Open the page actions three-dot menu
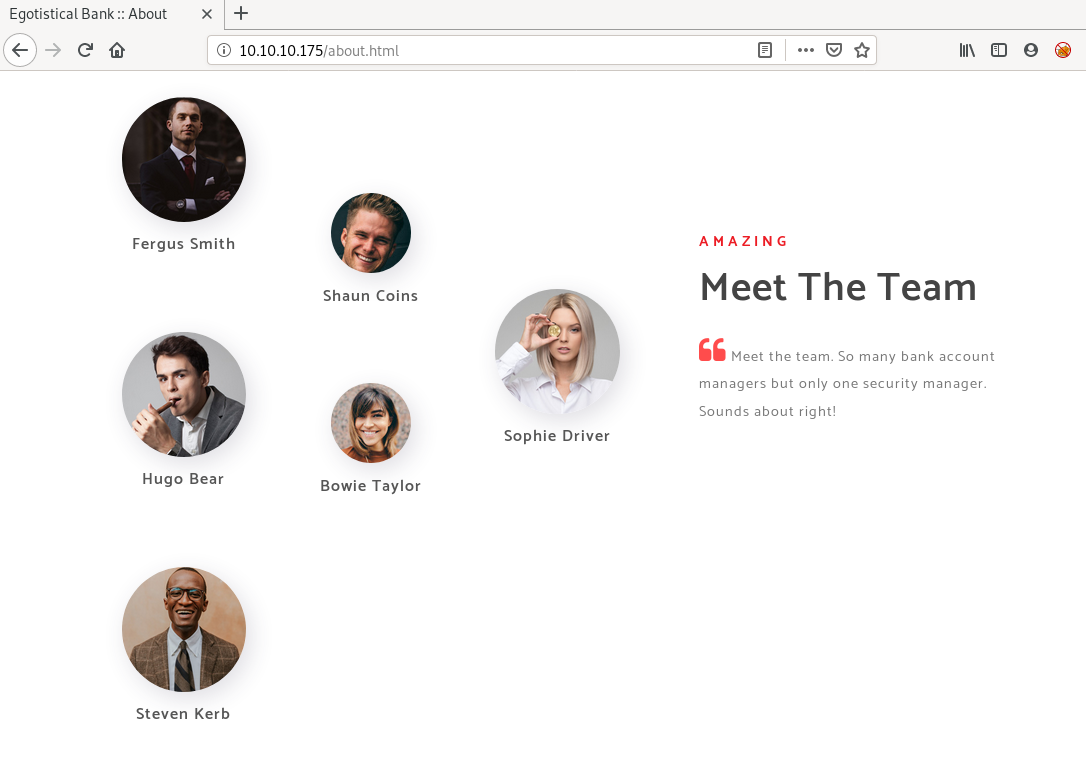 click(806, 50)
